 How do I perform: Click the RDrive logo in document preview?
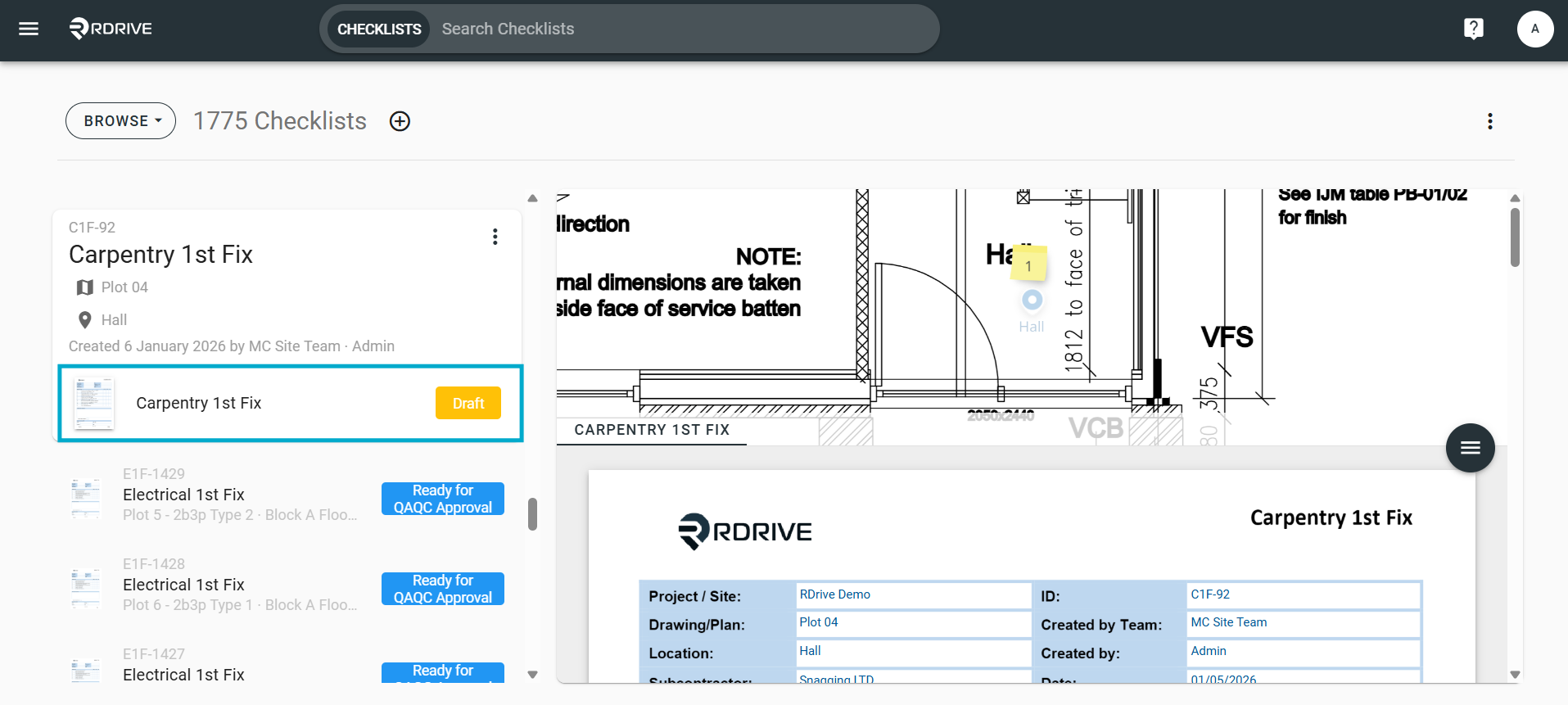(x=745, y=531)
